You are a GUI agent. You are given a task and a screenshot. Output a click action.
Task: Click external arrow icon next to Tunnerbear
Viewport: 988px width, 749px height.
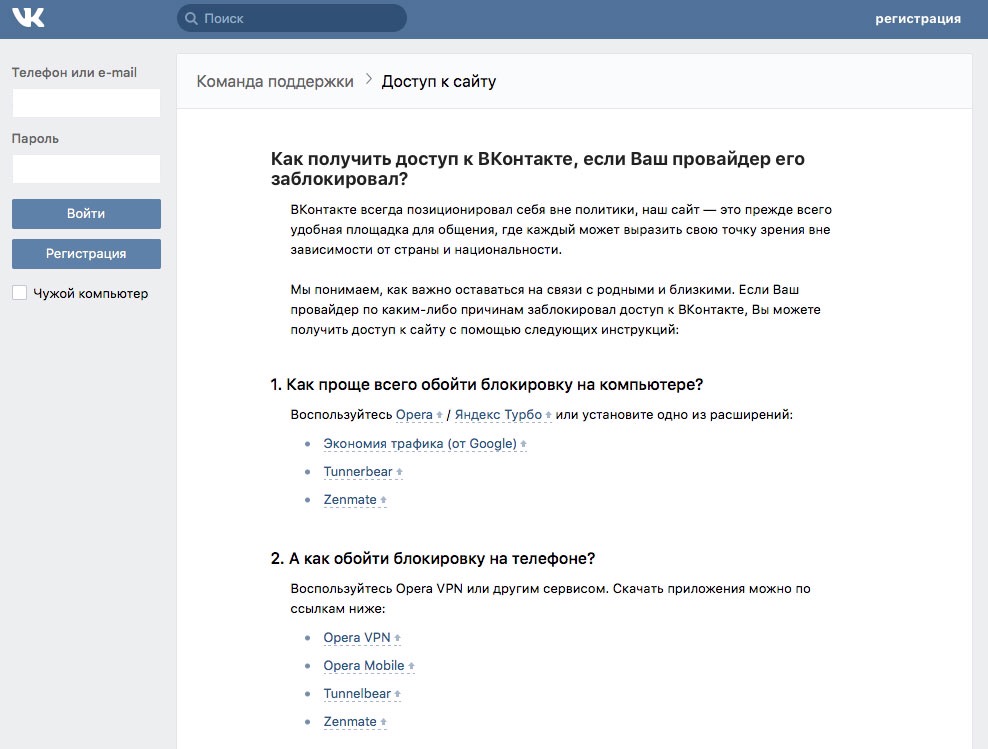coord(399,472)
